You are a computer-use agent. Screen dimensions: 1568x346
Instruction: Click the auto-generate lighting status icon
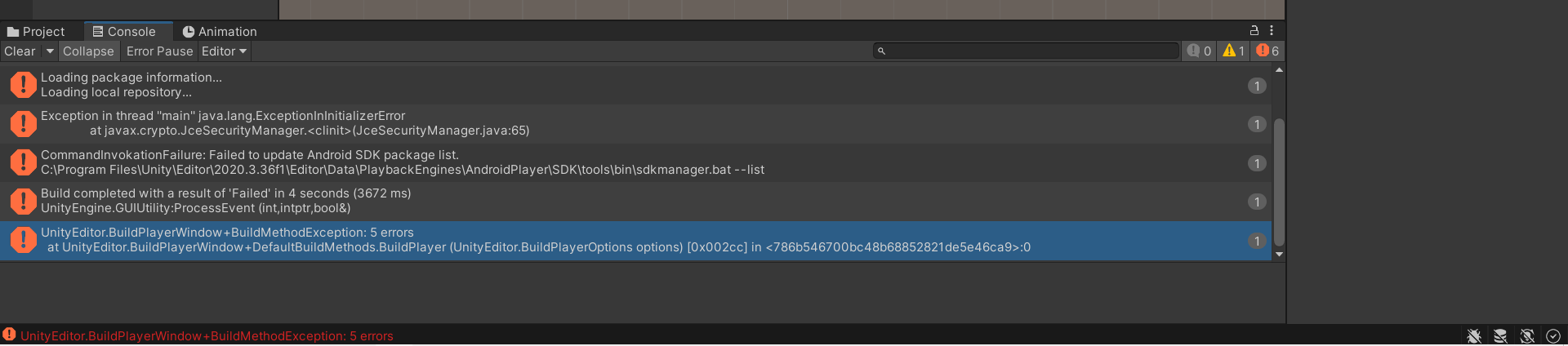[x=1527, y=335]
